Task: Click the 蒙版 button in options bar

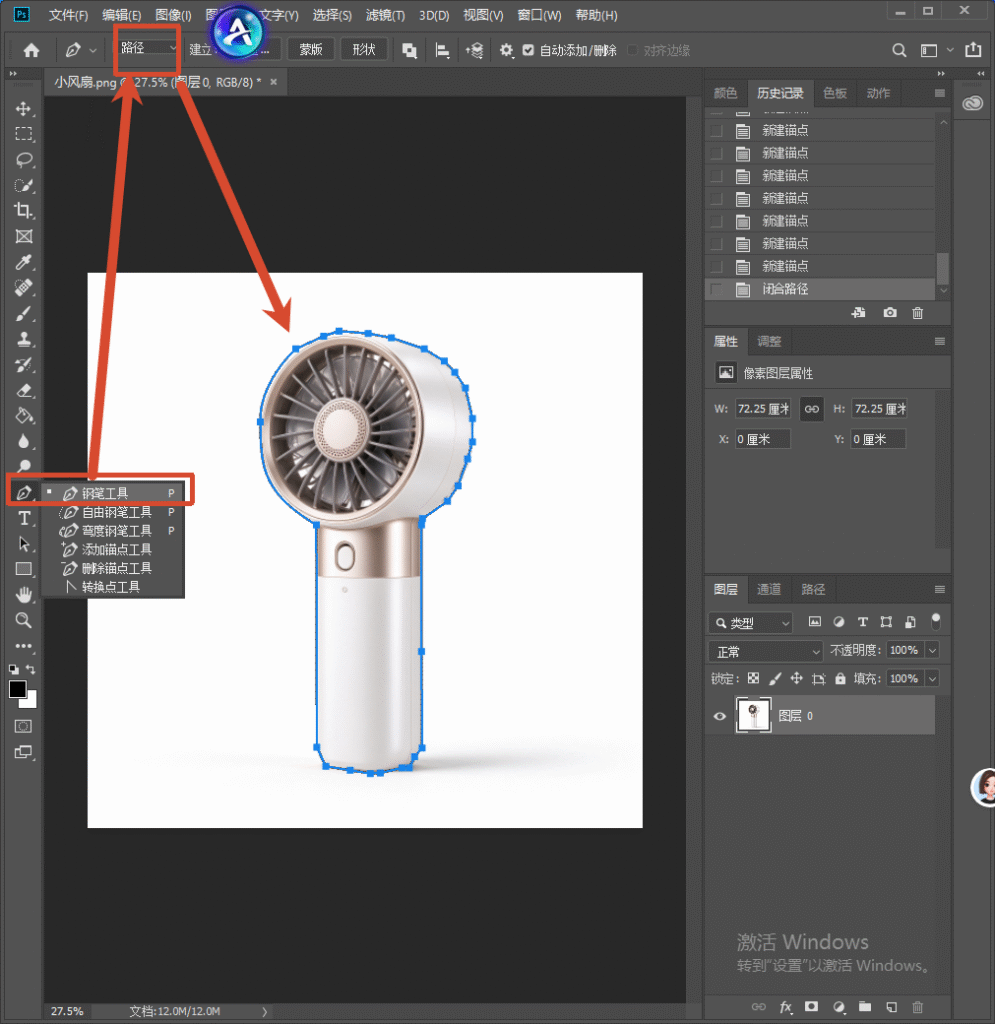Action: point(311,50)
